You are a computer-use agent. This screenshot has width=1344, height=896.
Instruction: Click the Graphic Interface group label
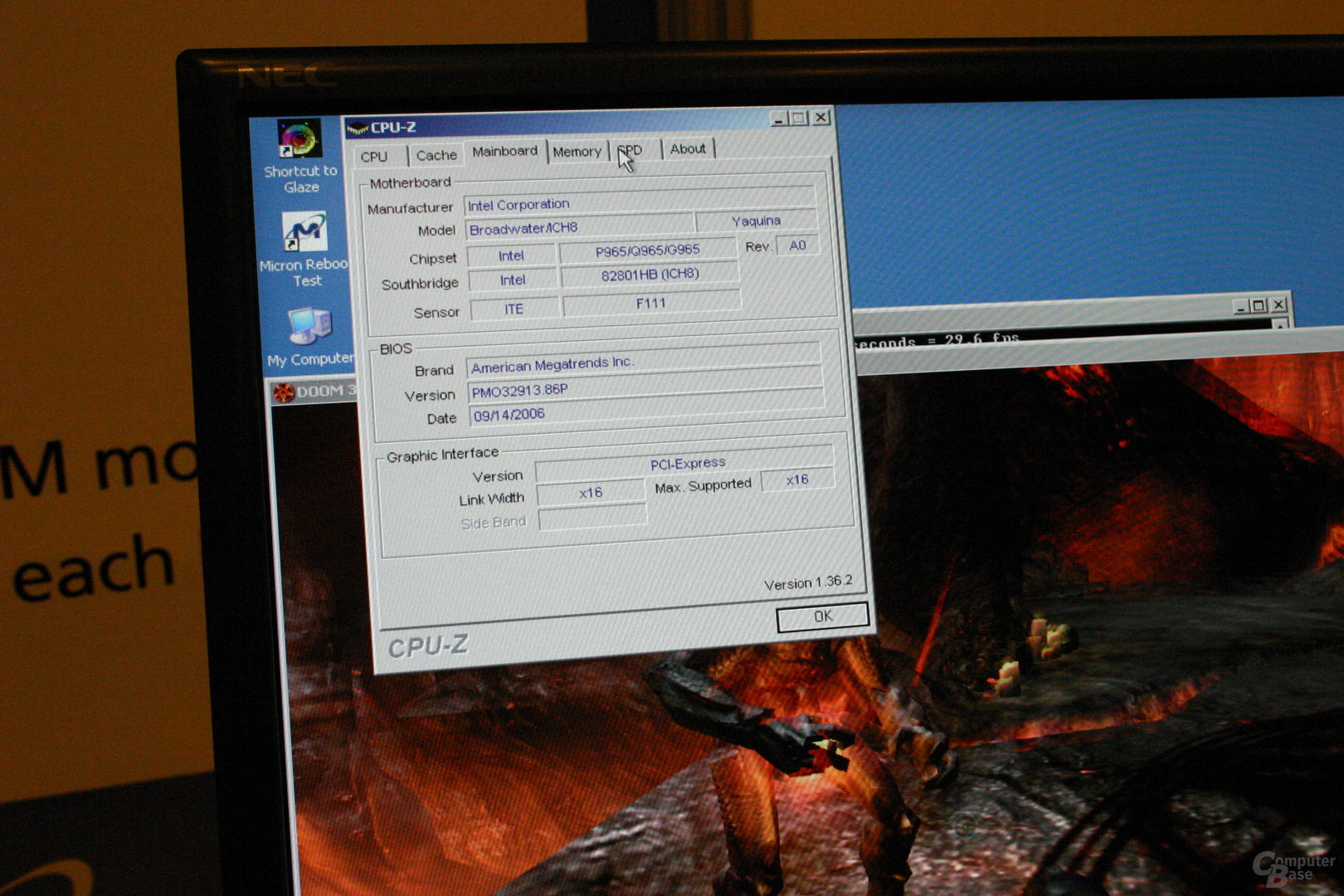(x=442, y=455)
